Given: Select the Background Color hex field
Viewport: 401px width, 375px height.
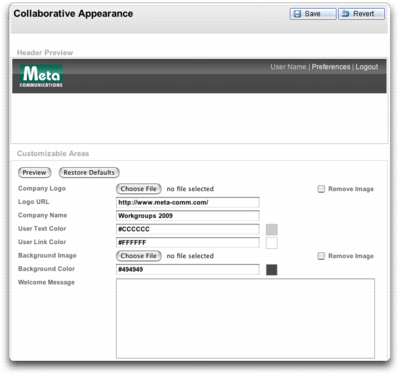Looking at the screenshot, I should point(188,269).
